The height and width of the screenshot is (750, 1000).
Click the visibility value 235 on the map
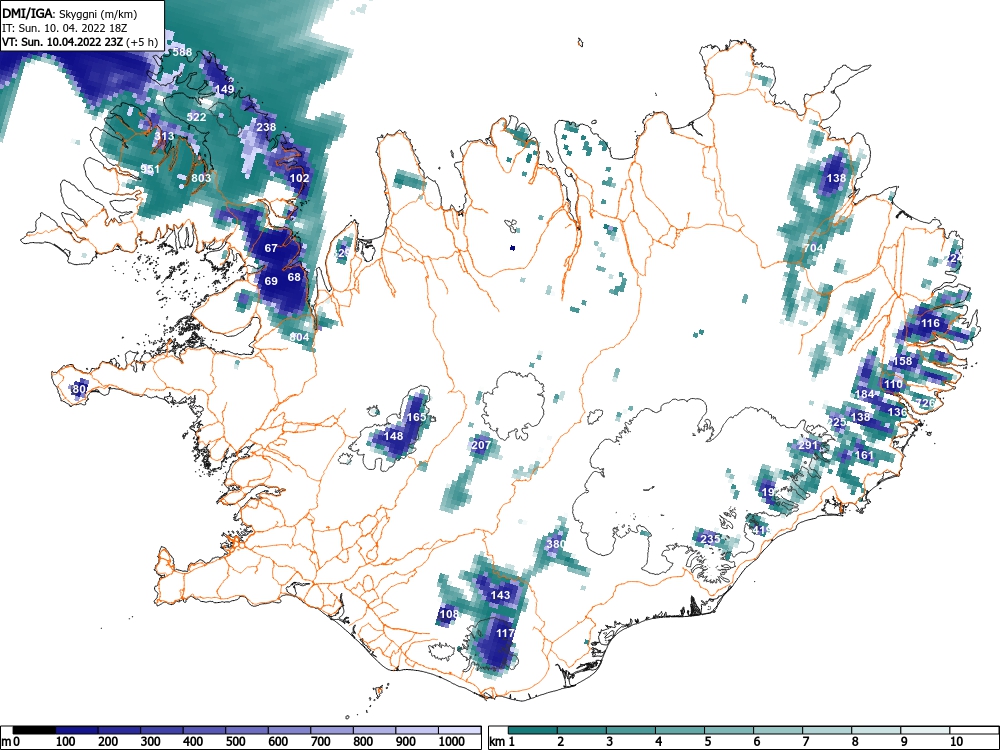(710, 539)
